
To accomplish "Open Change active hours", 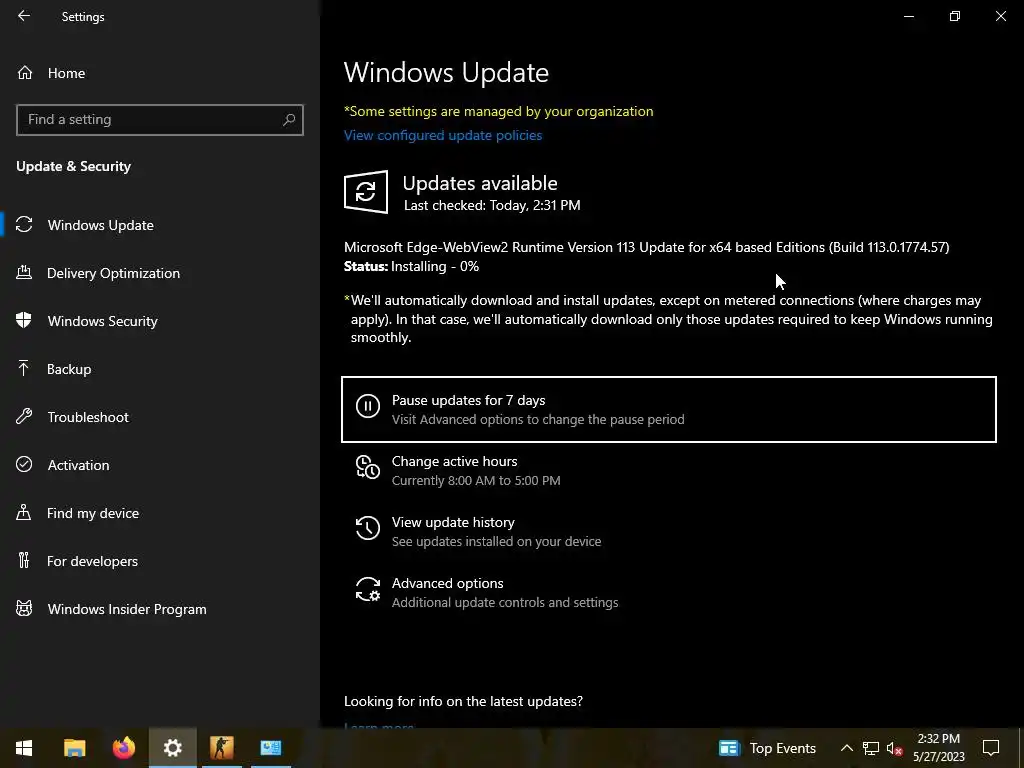I will 669,470.
